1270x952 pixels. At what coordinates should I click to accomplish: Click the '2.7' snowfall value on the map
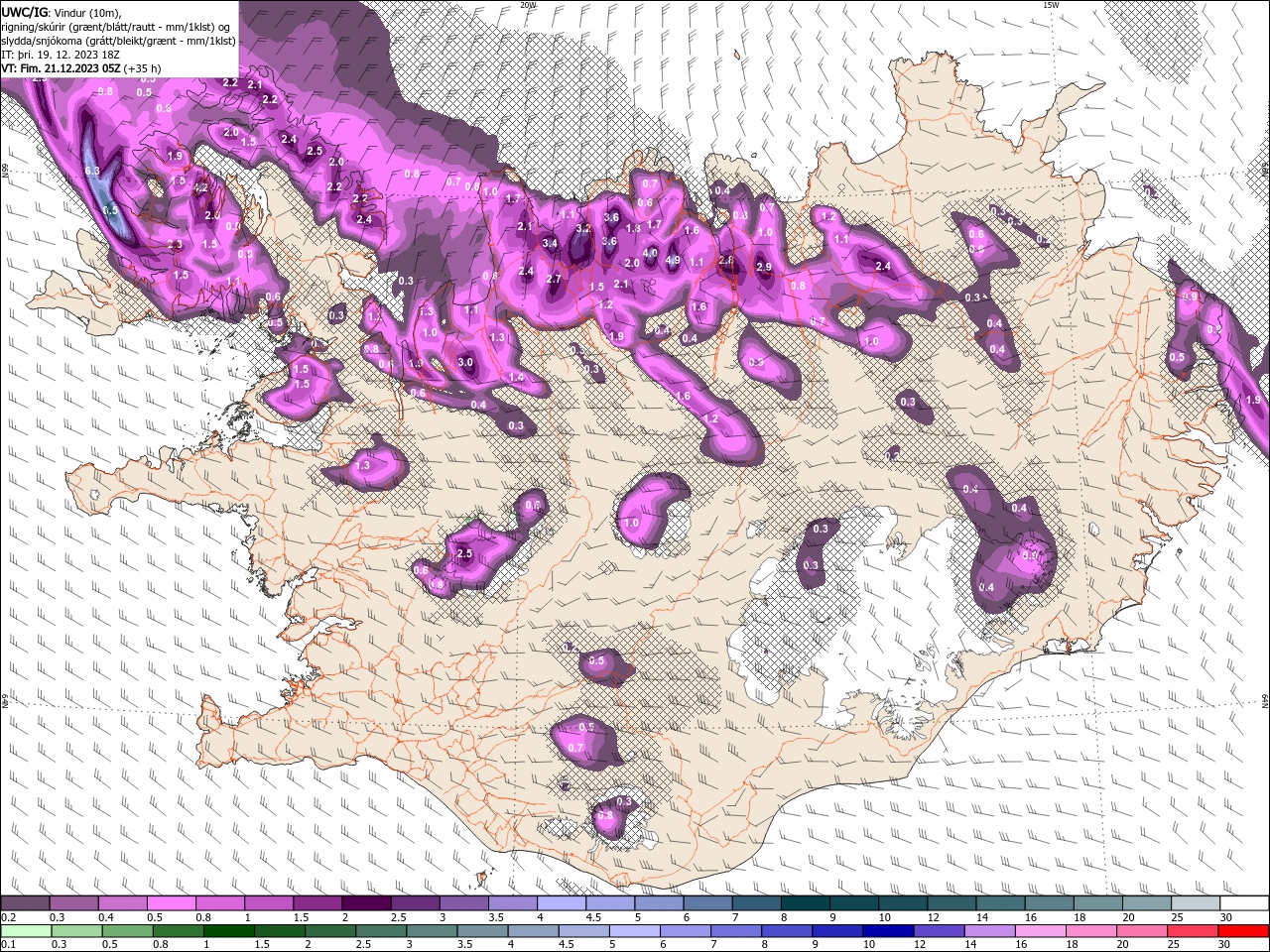555,280
